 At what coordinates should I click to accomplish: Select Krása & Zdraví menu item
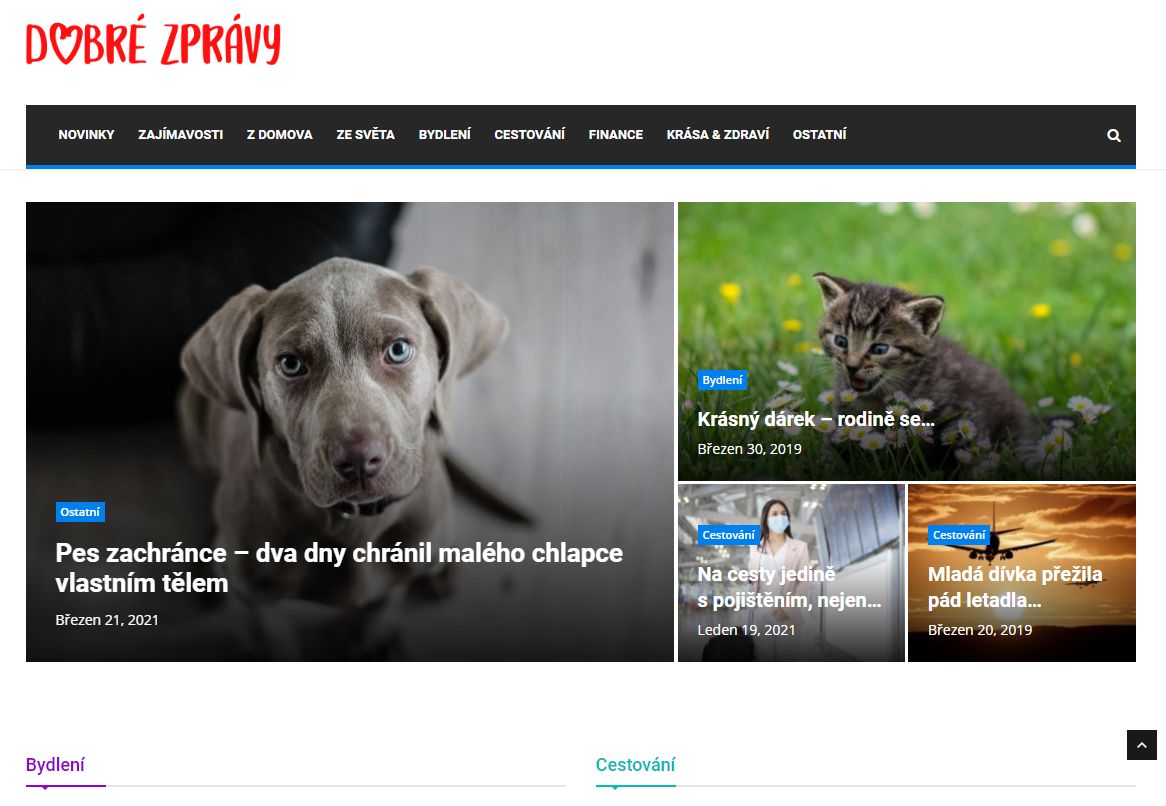click(x=718, y=135)
